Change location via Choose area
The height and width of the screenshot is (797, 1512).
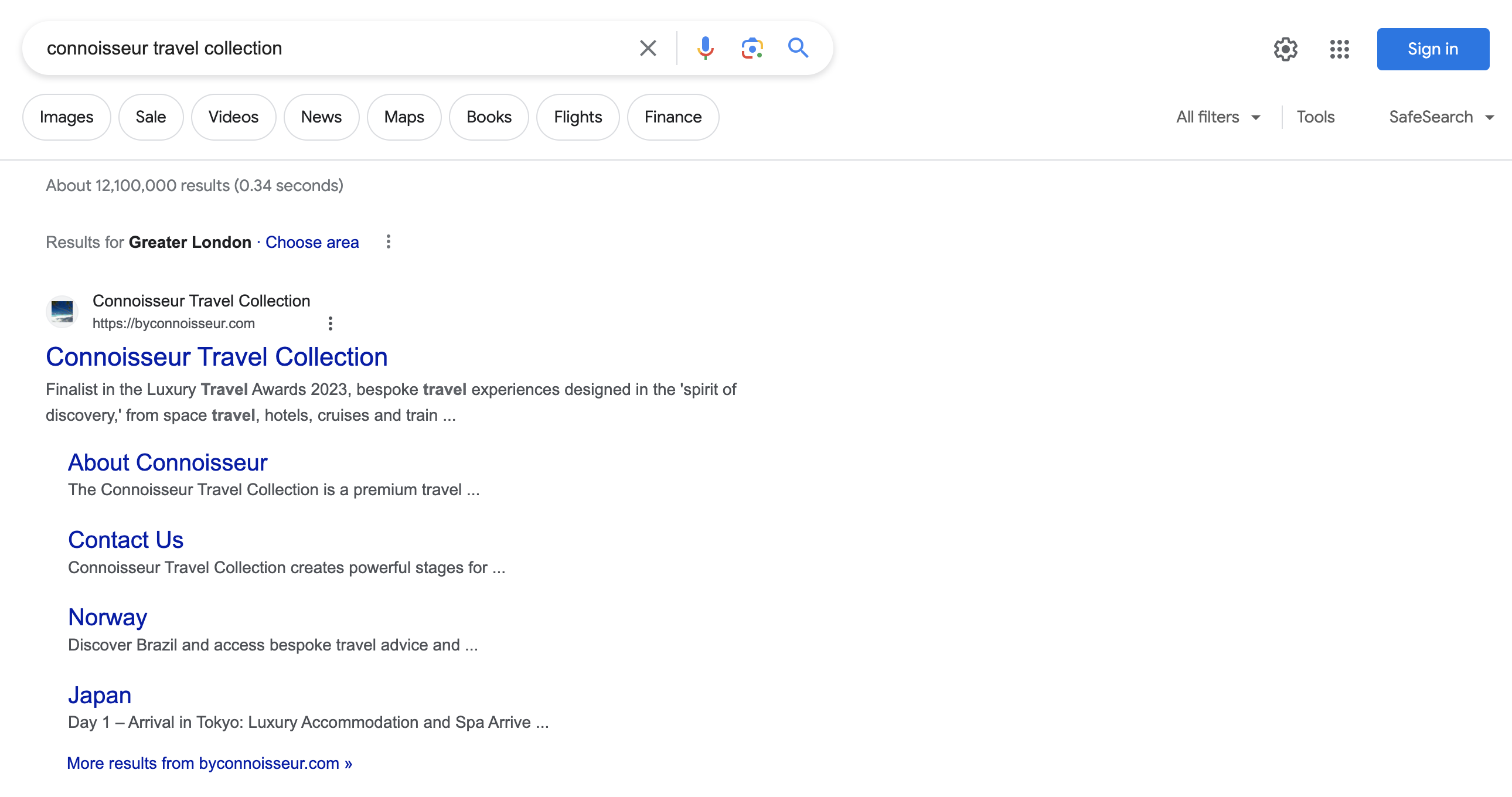(x=312, y=242)
